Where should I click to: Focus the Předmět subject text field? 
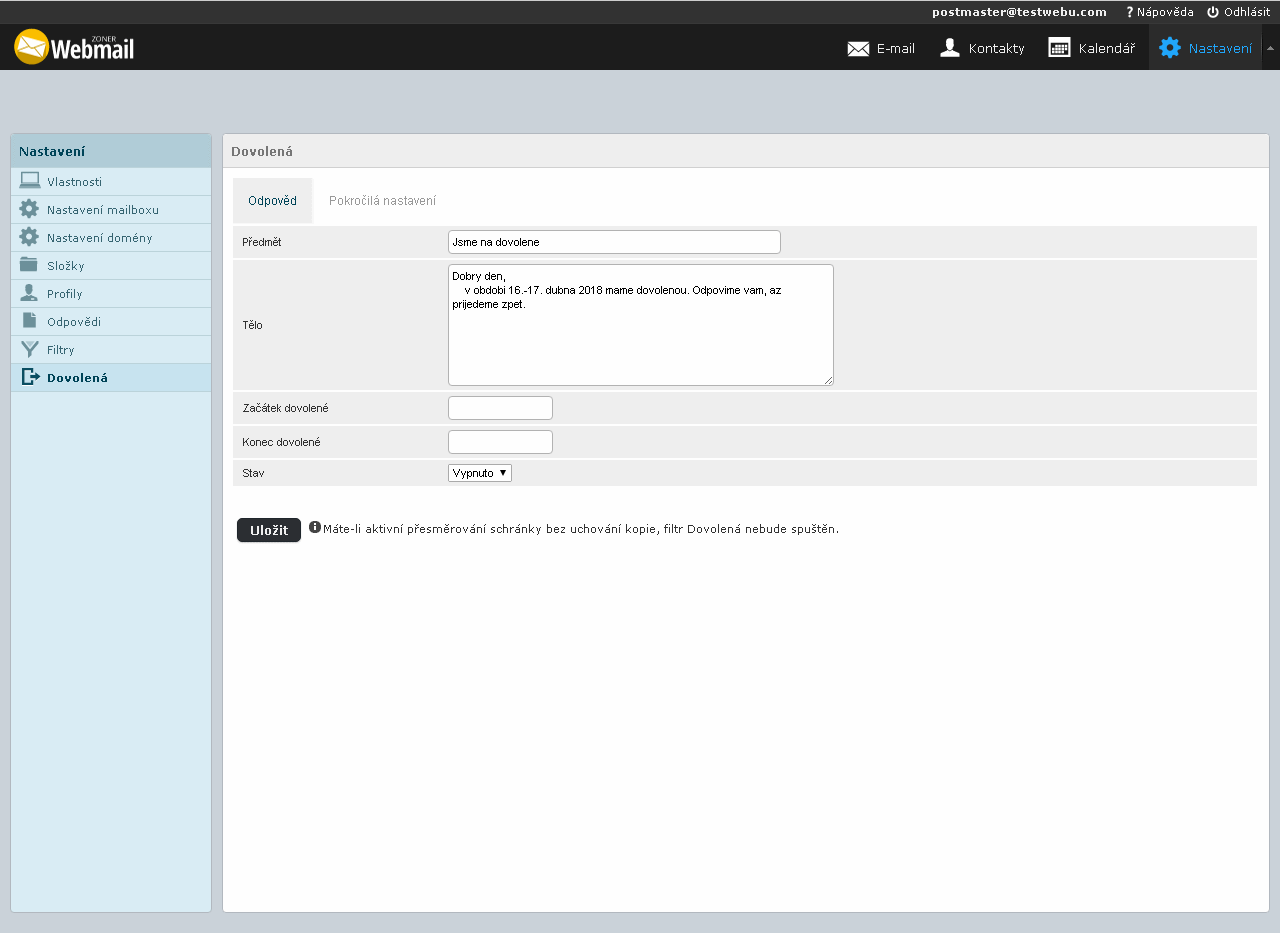pyautogui.click(x=614, y=242)
